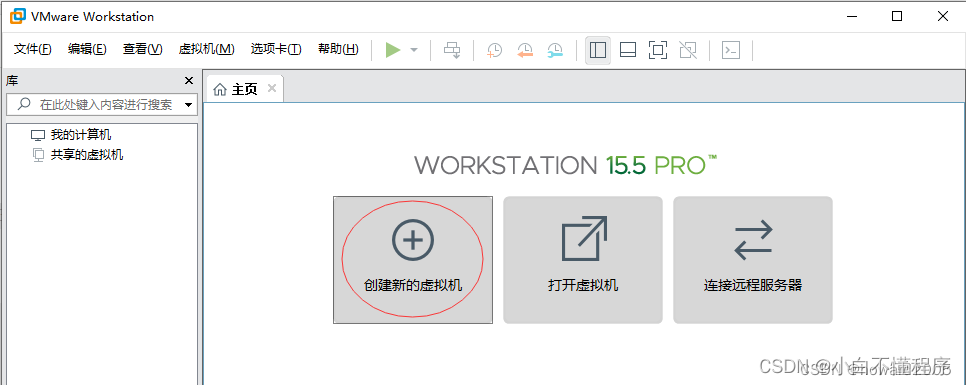Image resolution: width=966 pixels, height=385 pixels.
Task: Minimize the VMware Workstation window
Action: pyautogui.click(x=851, y=17)
